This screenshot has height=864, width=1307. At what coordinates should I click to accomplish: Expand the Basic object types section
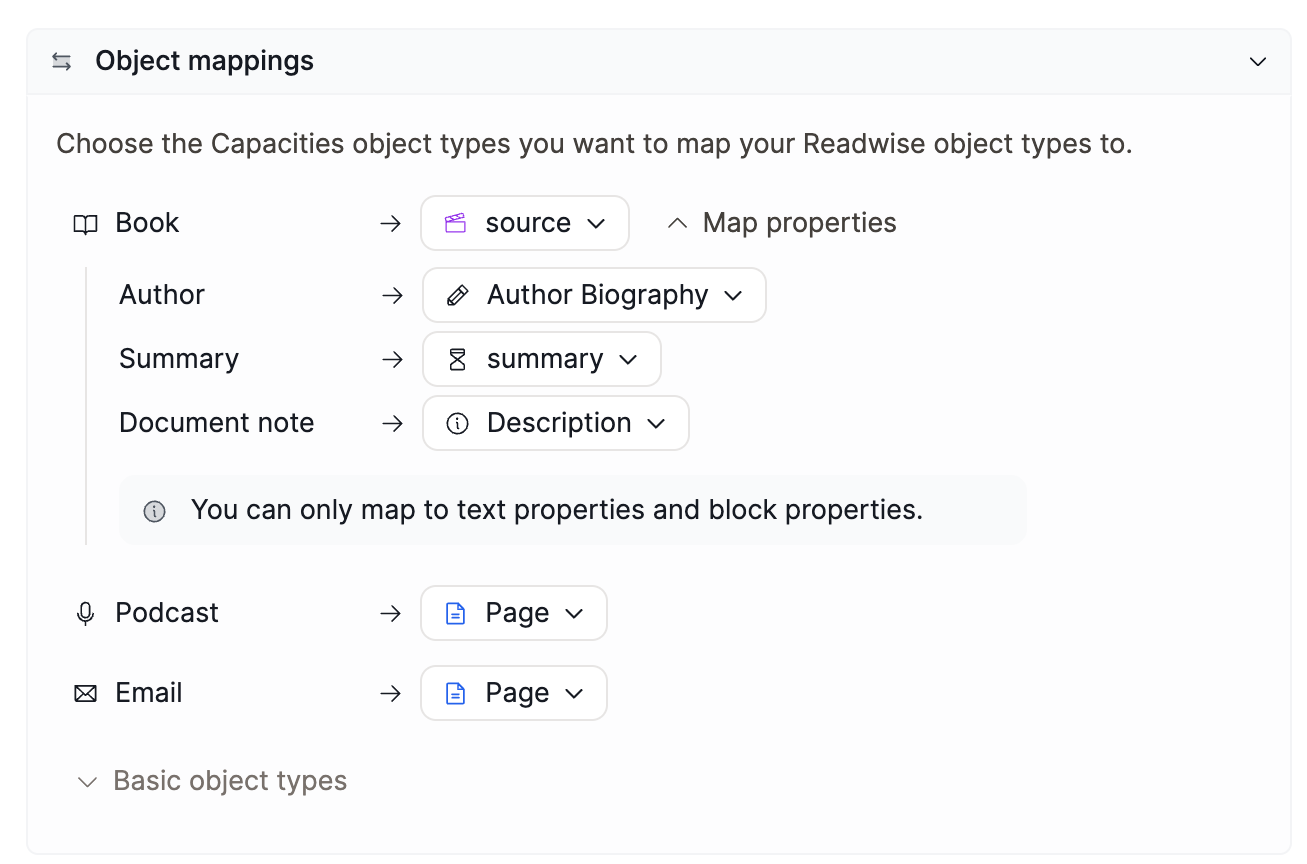212,781
